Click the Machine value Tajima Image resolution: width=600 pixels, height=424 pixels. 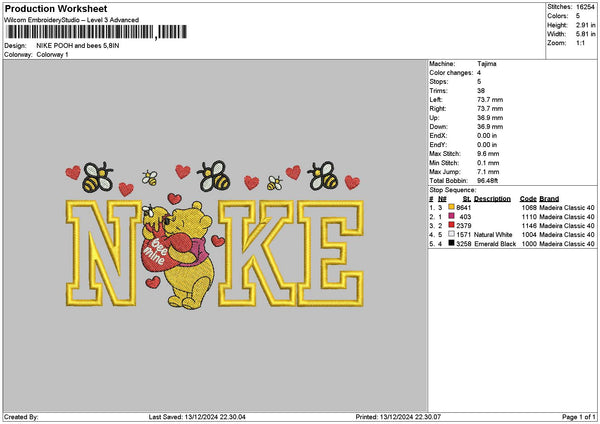(487, 63)
